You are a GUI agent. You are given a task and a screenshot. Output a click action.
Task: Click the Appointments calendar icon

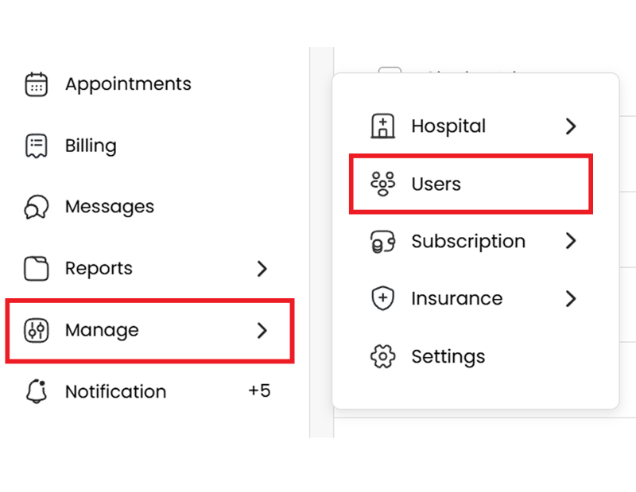pos(36,84)
